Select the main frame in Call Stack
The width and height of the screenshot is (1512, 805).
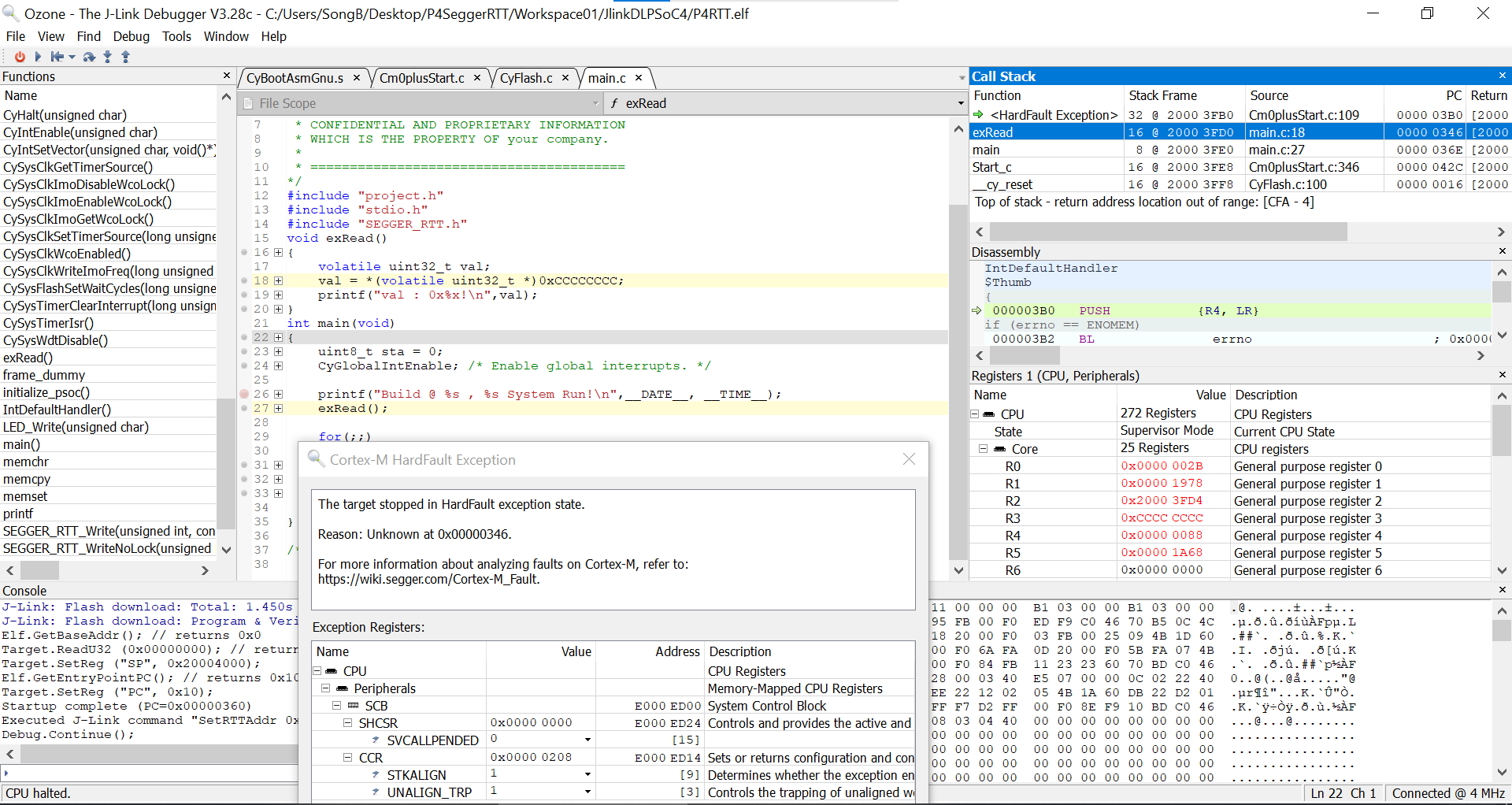click(x=986, y=150)
